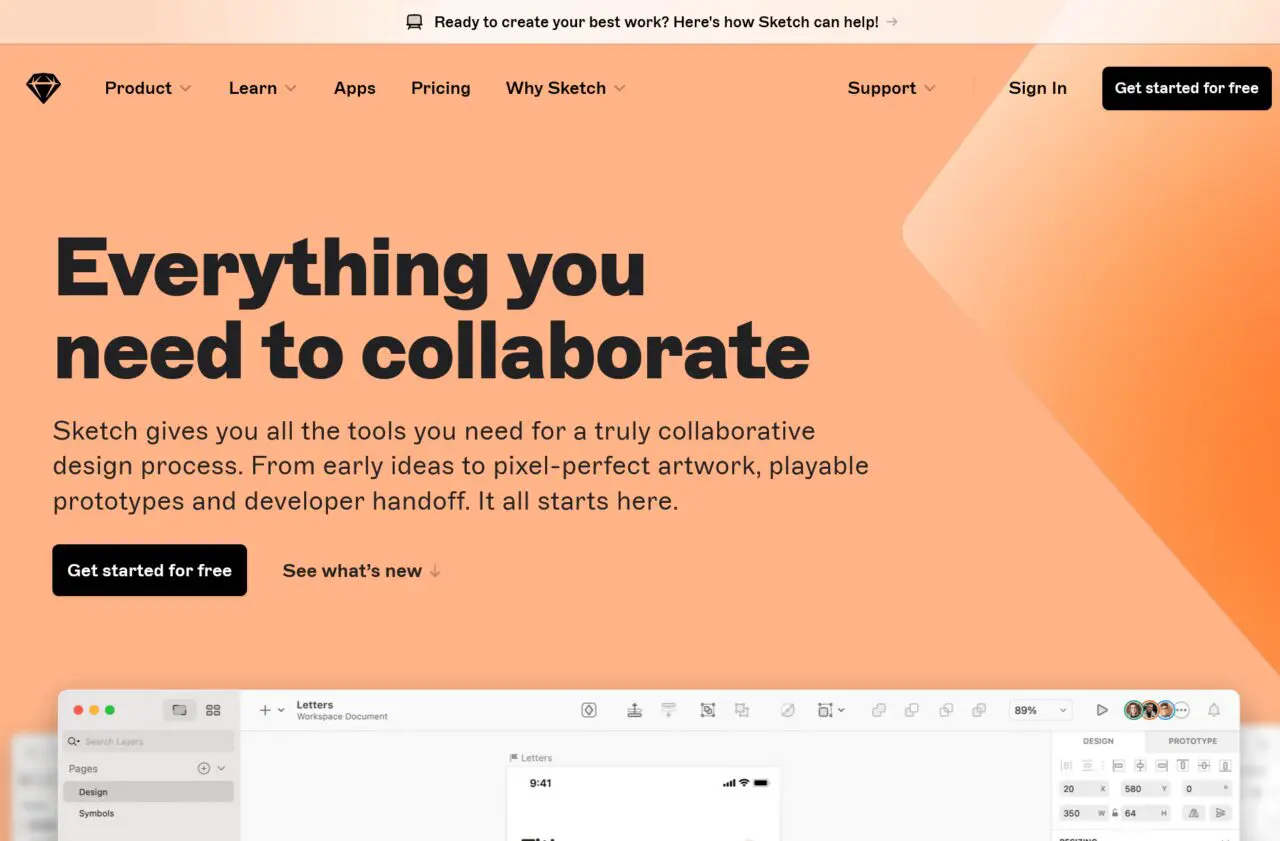Image resolution: width=1280 pixels, height=841 pixels.
Task: Toggle the single-window view icon
Action: (180, 710)
